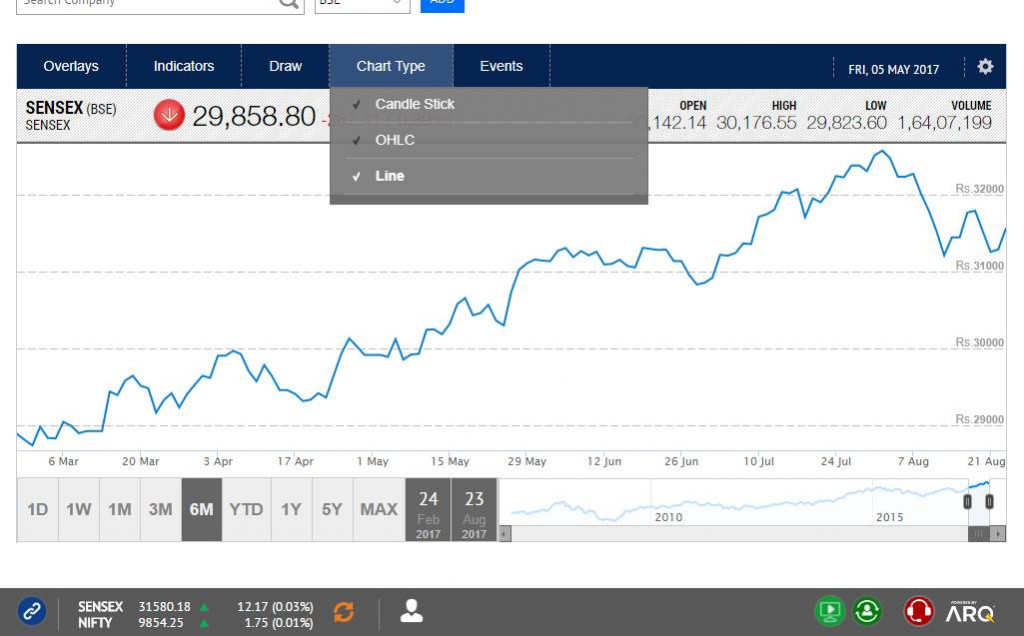The image size is (1024, 636).
Task: Open chart settings gear icon
Action: click(x=985, y=67)
